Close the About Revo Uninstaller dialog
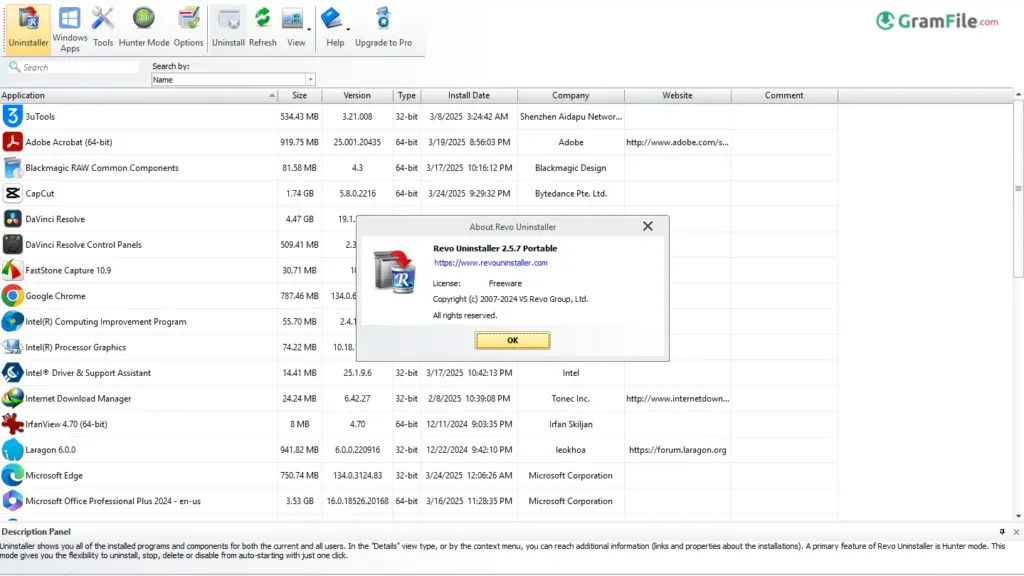This screenshot has width=1024, height=576. coord(647,226)
